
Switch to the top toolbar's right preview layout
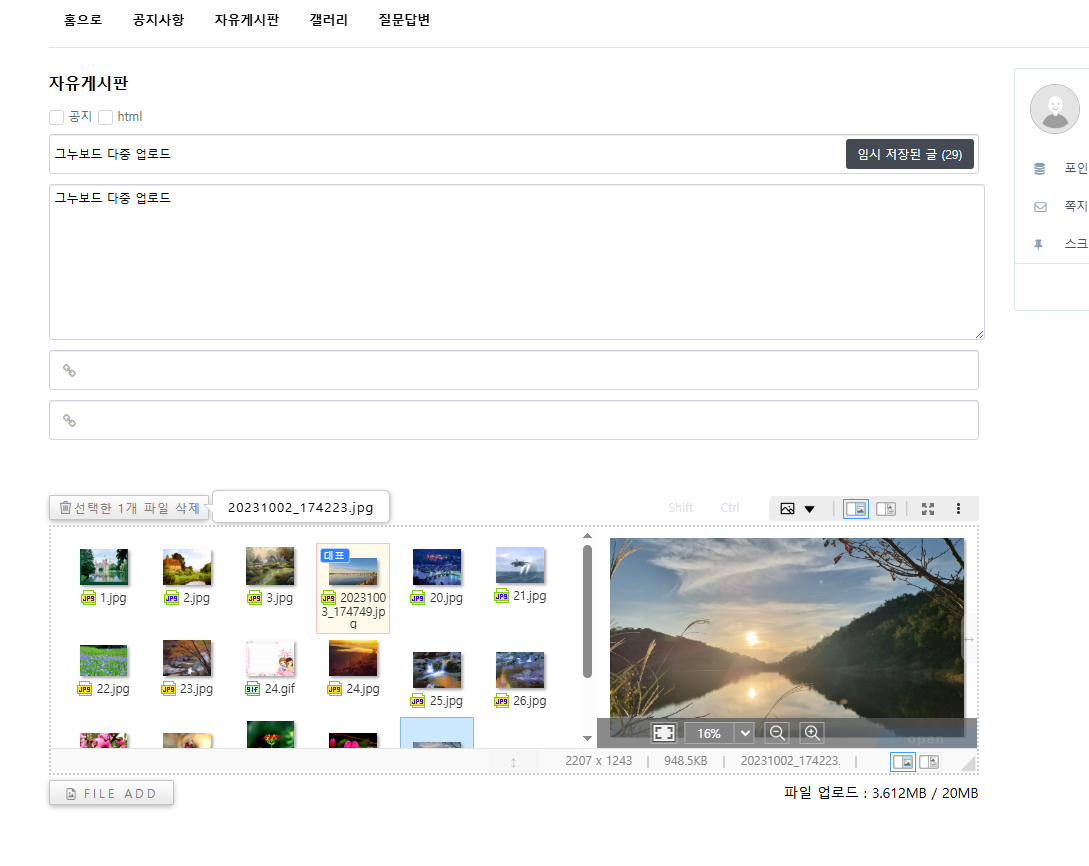pyautogui.click(x=886, y=508)
